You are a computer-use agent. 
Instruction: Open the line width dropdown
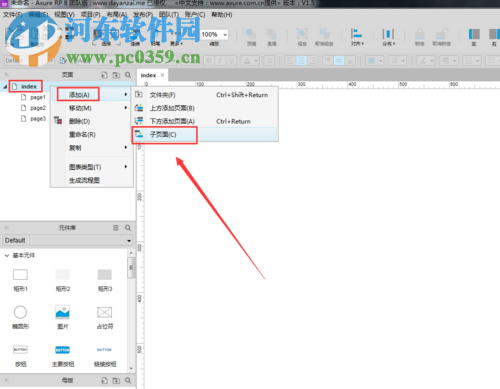tap(449, 61)
